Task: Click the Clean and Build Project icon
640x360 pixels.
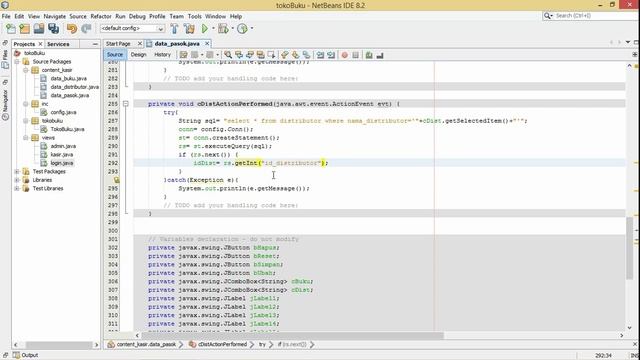Action: tap(189, 29)
